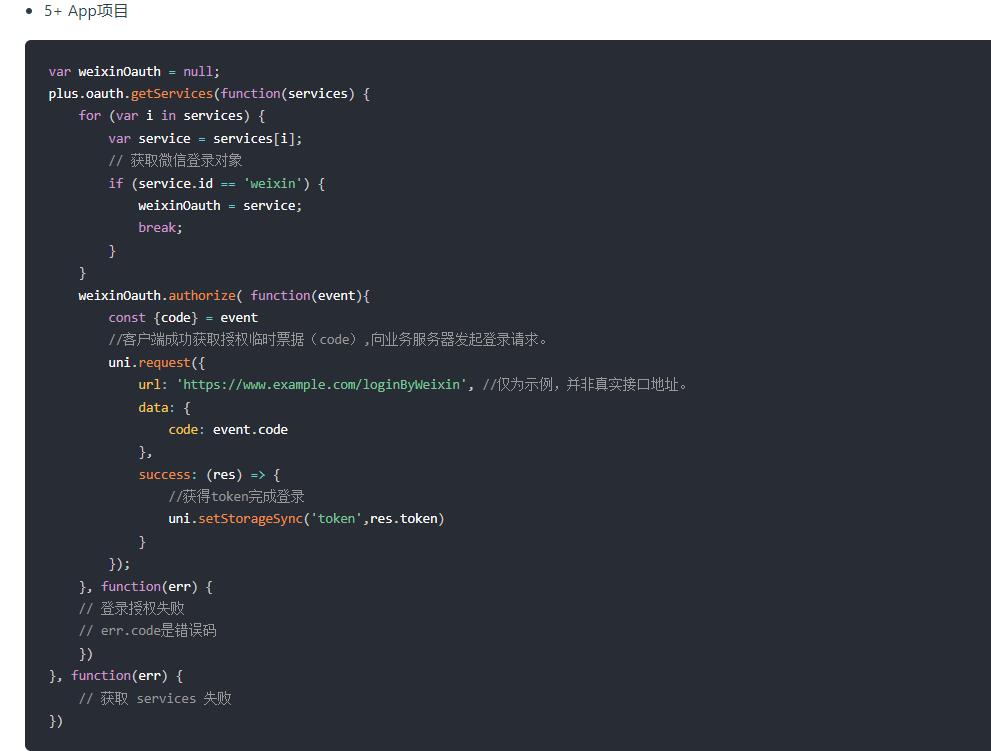Click 'var service = services[i];' line
The image size is (991, 751).
pyautogui.click(x=205, y=139)
